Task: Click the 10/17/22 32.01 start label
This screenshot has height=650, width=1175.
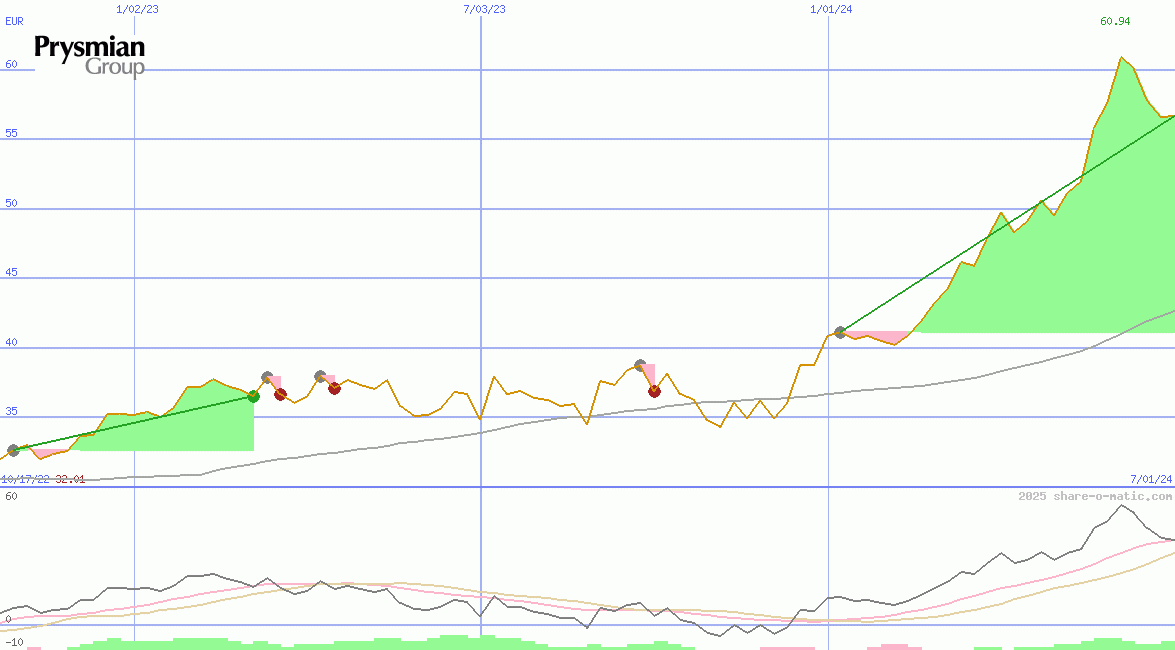Action: (42, 480)
